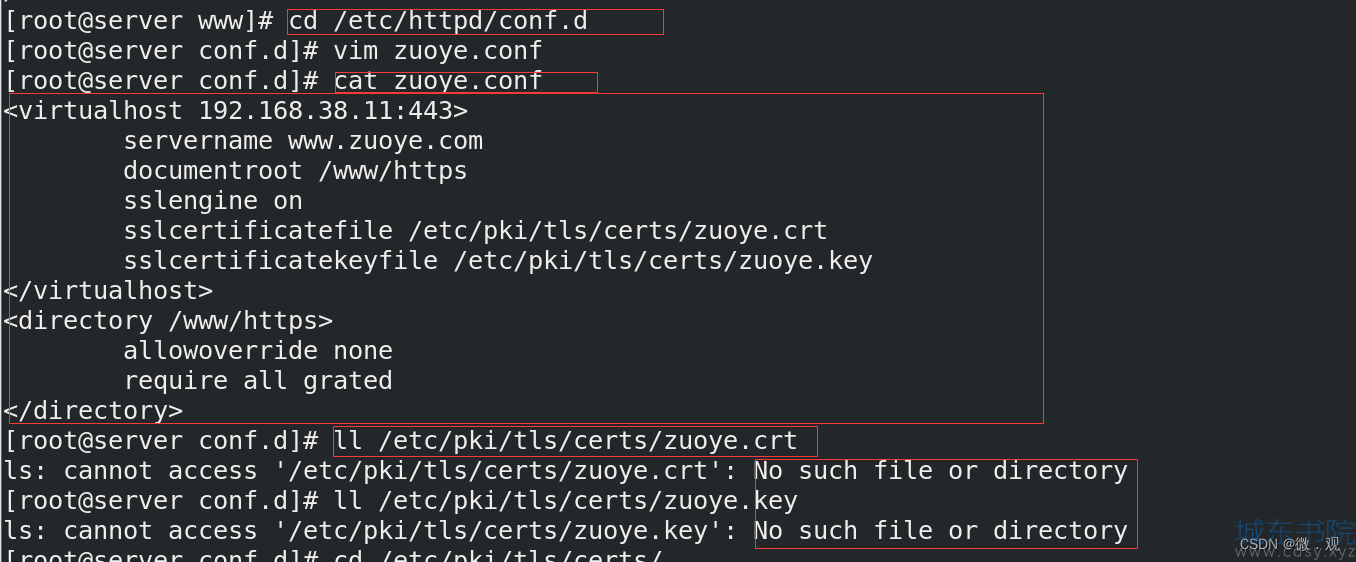Viewport: 1356px width, 562px height.
Task: Click the 'vim zuoye.conf' command line
Action: coord(438,51)
